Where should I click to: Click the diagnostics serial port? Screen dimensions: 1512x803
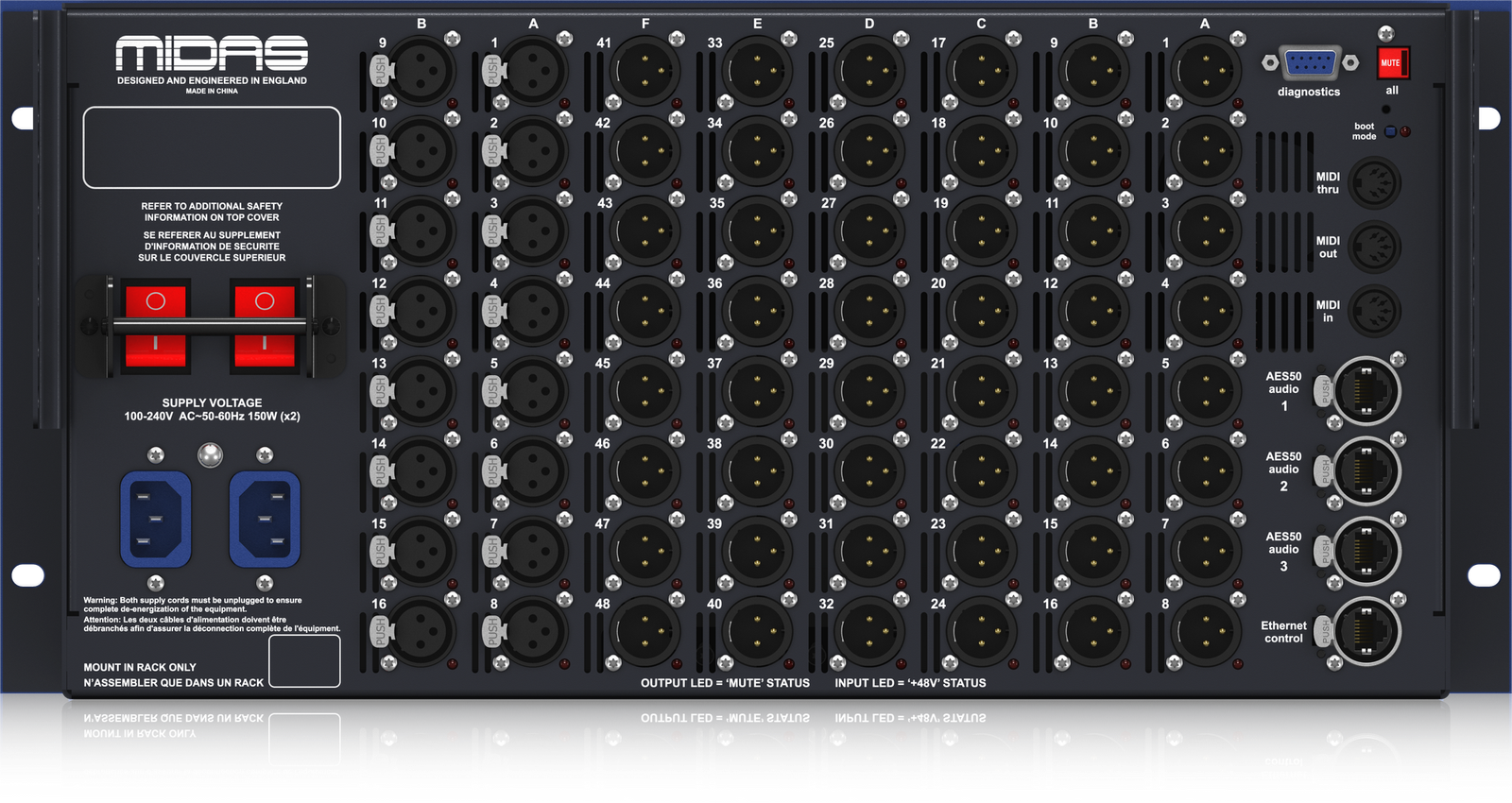click(x=1311, y=63)
